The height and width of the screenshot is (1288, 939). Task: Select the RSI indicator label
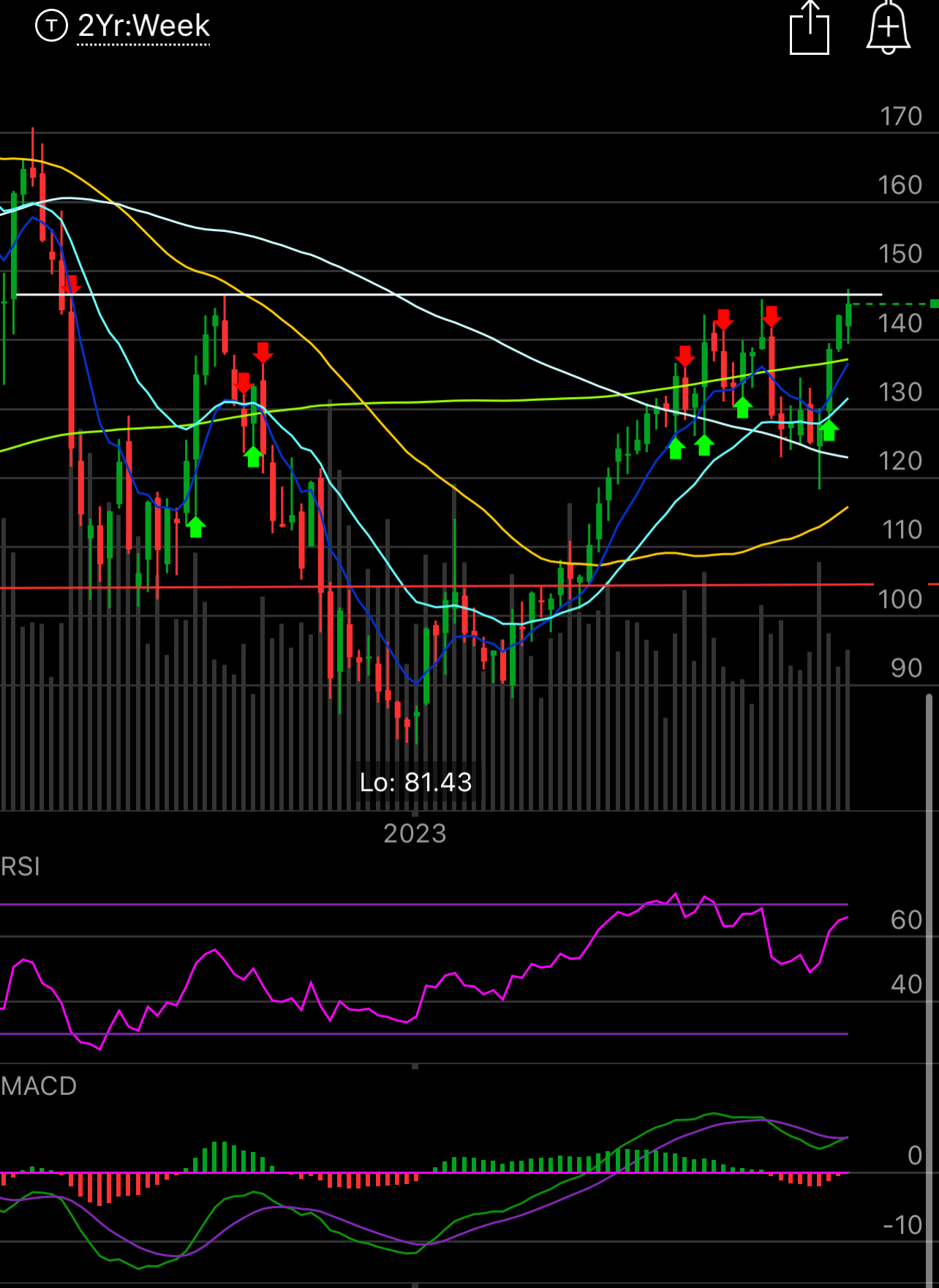[x=20, y=867]
